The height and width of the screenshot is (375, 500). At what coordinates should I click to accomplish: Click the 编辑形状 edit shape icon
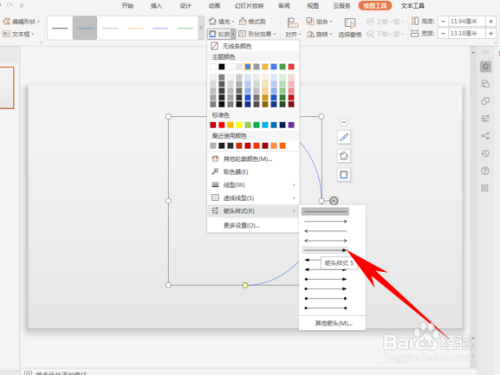pos(7,22)
